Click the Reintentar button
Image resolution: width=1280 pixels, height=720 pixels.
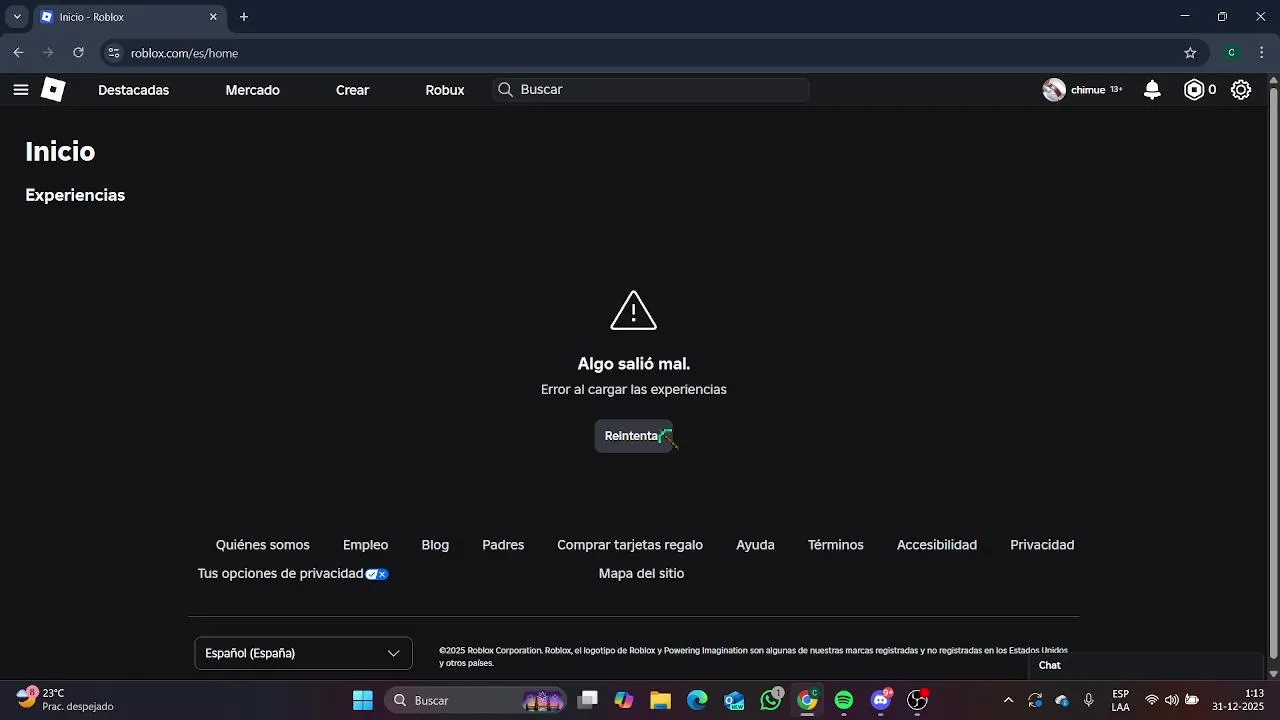(x=634, y=436)
